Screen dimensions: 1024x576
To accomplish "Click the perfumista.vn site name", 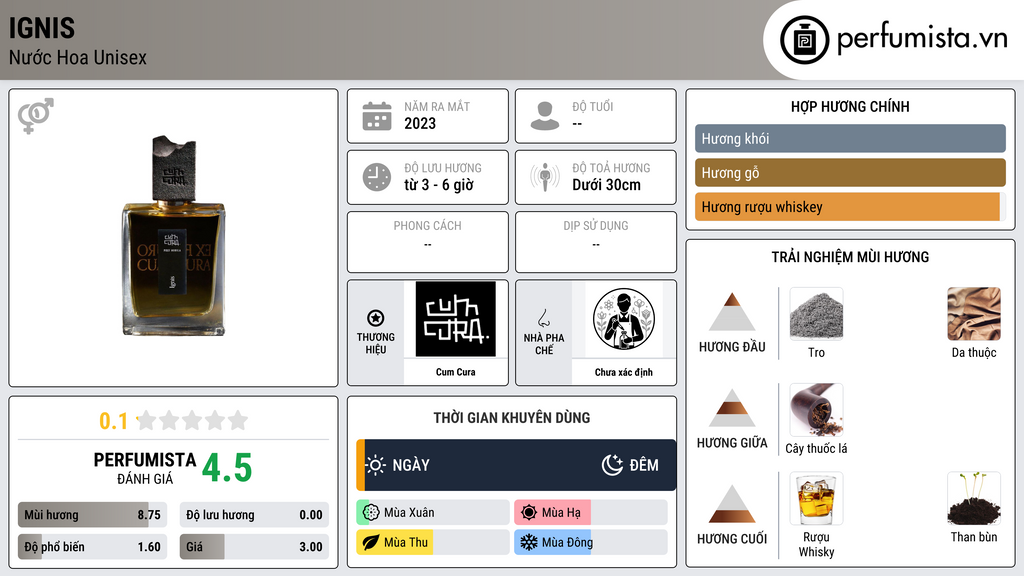I will pos(922,39).
